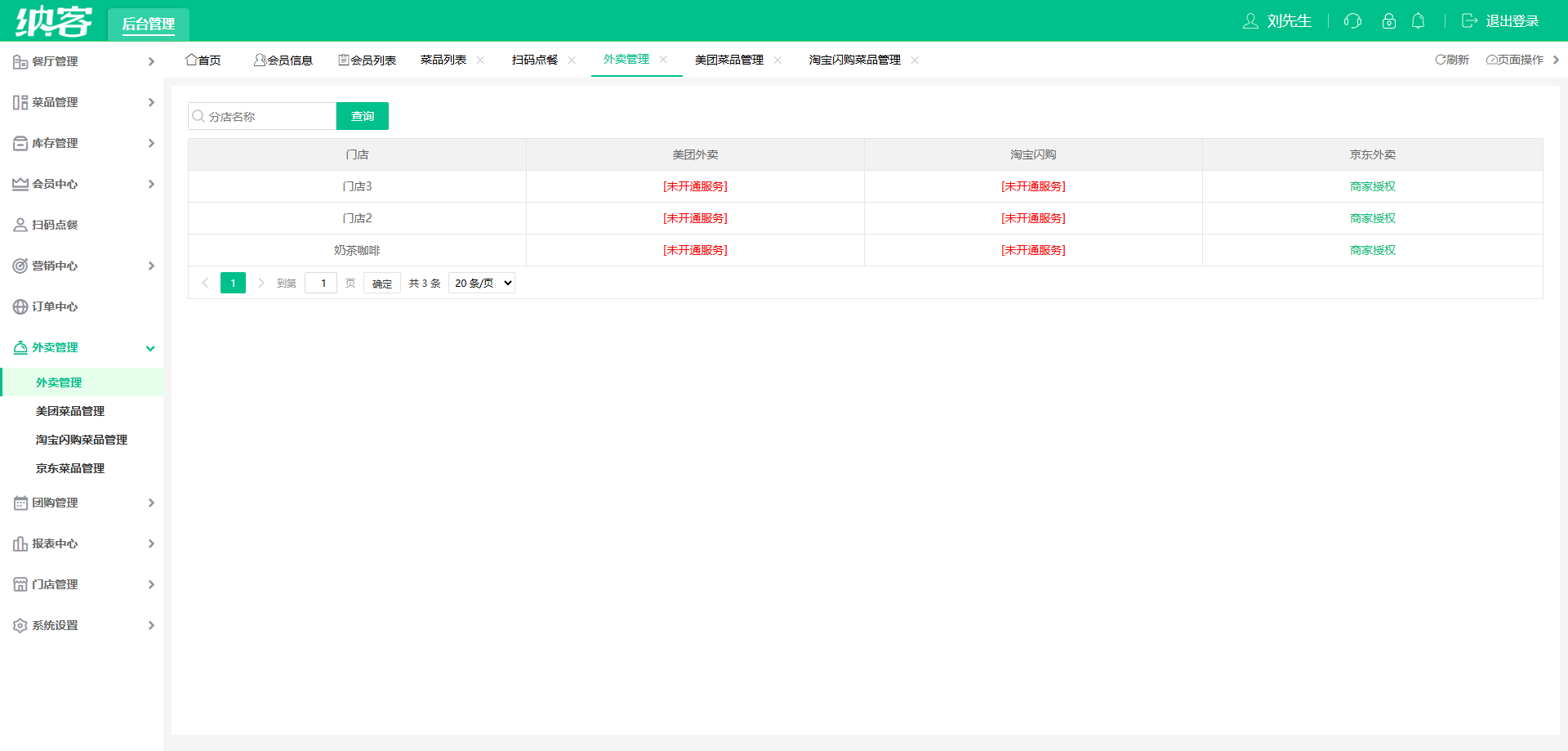Click 未开通服务 under 美团外卖 for 门店2
The height and width of the screenshot is (751, 1568).
point(695,218)
